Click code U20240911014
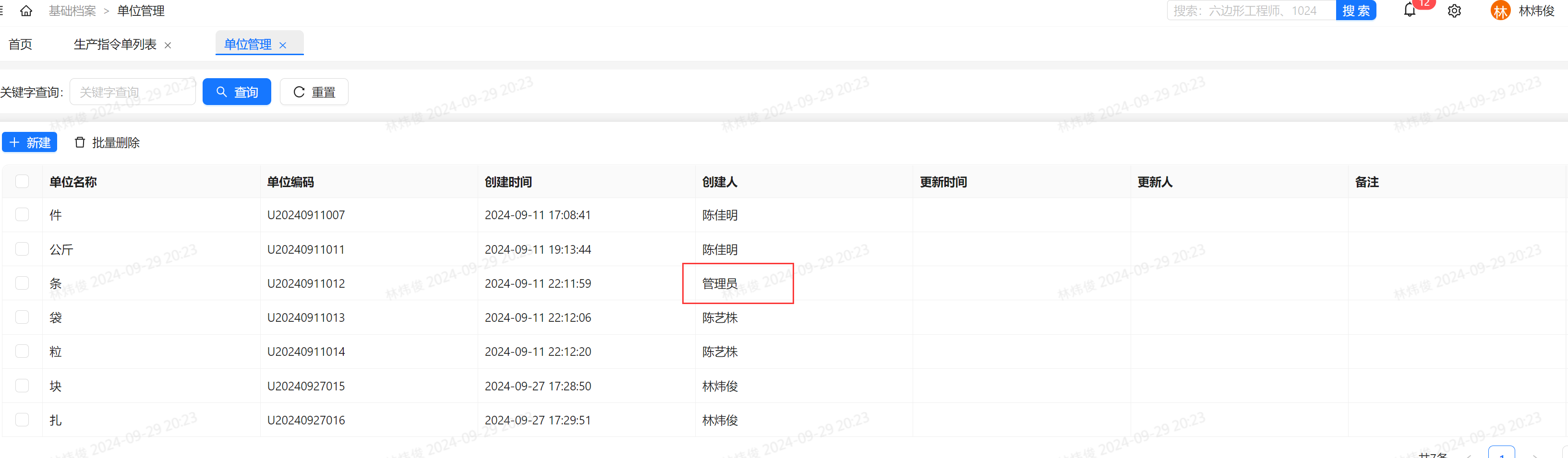The width and height of the screenshot is (1568, 458). click(x=306, y=352)
